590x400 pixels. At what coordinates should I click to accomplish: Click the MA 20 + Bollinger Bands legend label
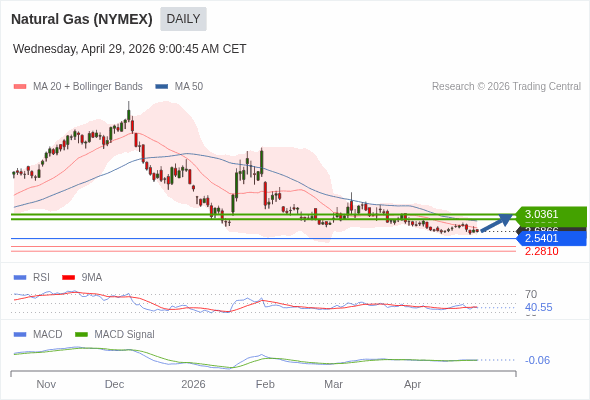pos(88,87)
